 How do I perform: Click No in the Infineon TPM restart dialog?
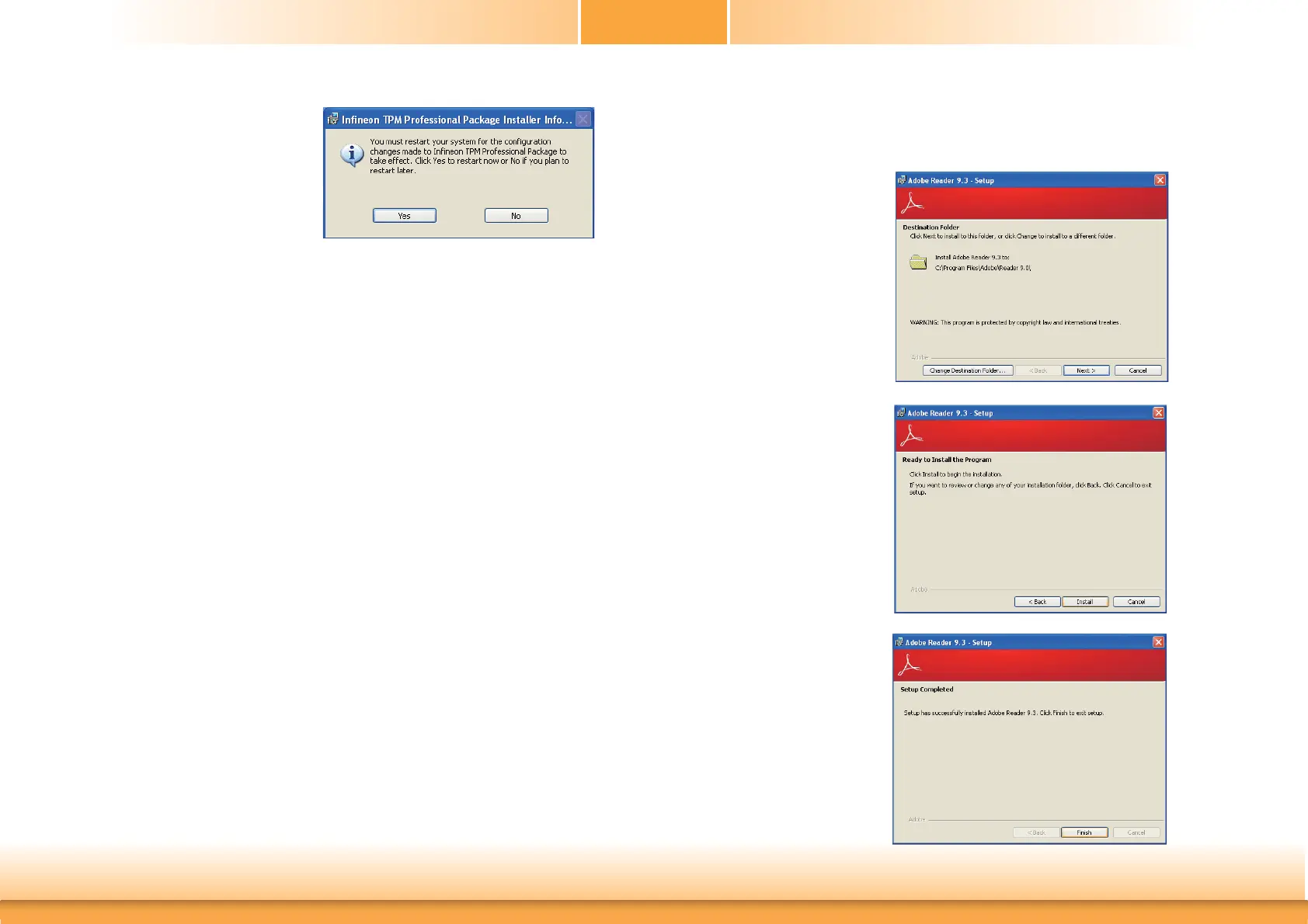516,216
